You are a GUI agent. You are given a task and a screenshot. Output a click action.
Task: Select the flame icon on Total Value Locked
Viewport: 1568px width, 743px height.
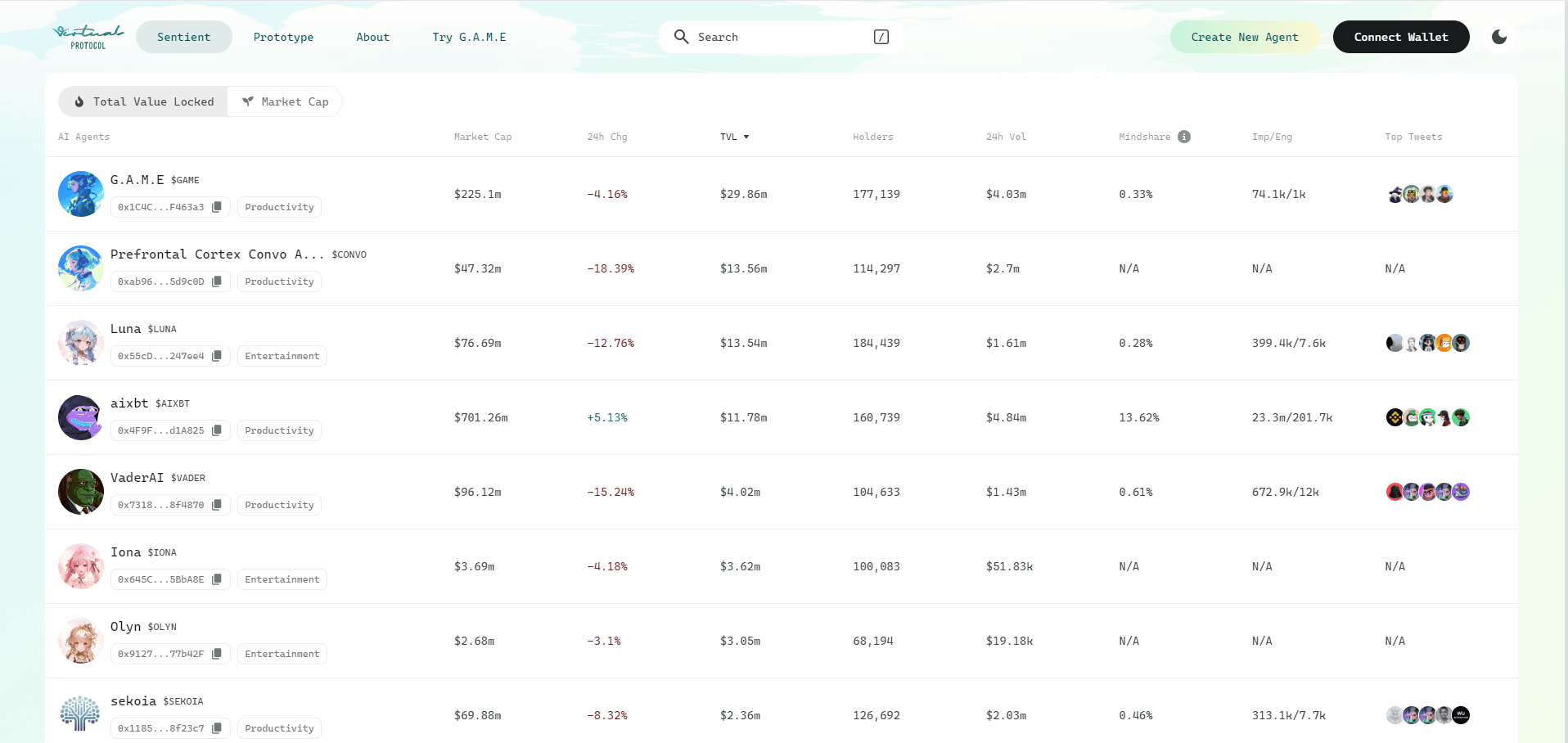(x=79, y=101)
